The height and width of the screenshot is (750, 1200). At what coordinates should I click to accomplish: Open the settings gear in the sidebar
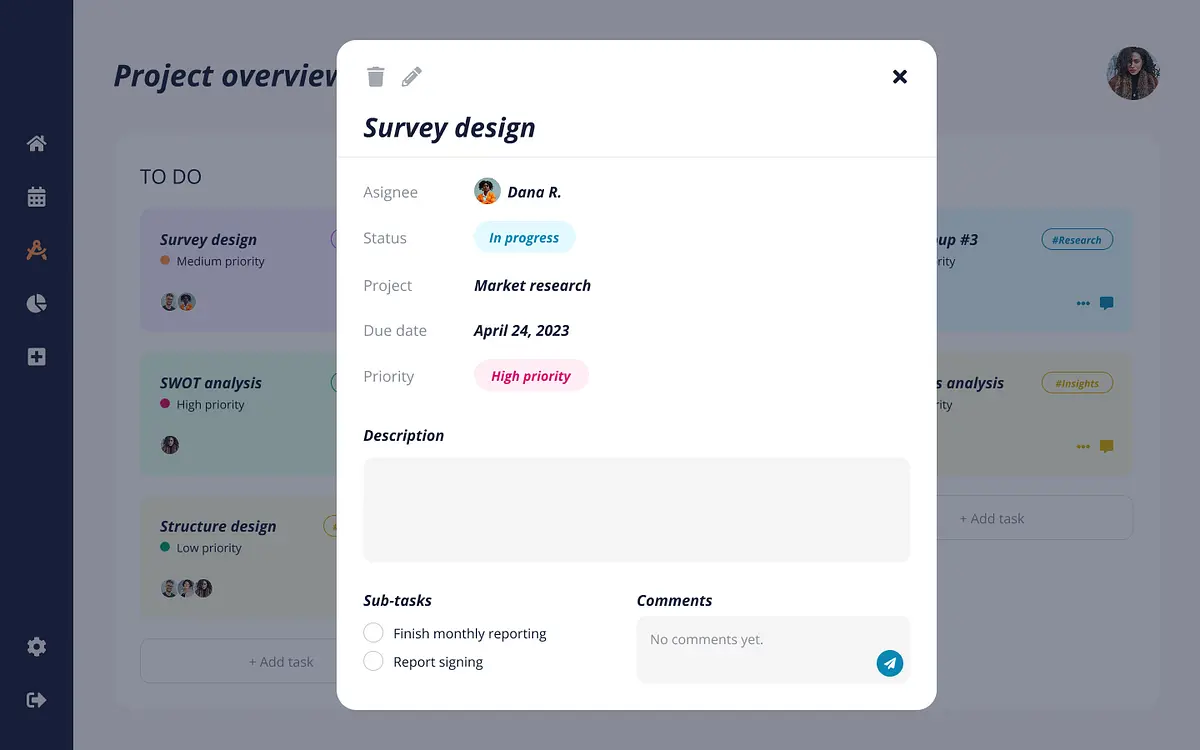(37, 647)
